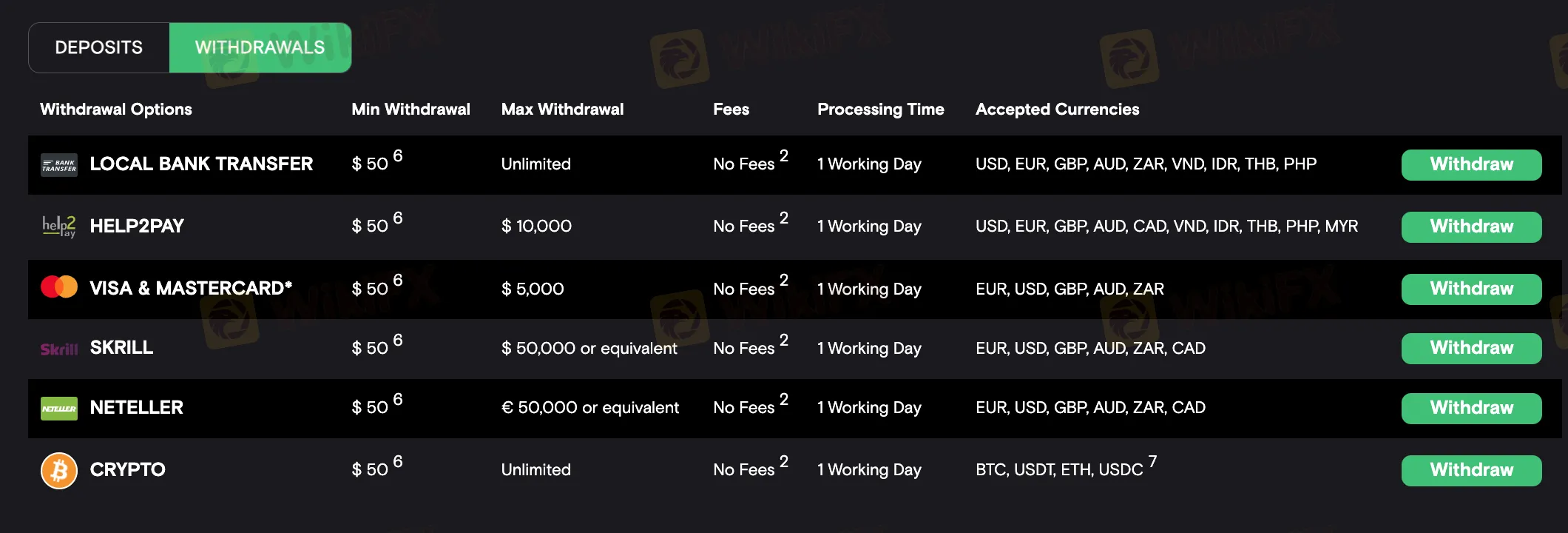Withdraw via Local Bank Transfer
This screenshot has width=1568, height=533.
point(1471,164)
